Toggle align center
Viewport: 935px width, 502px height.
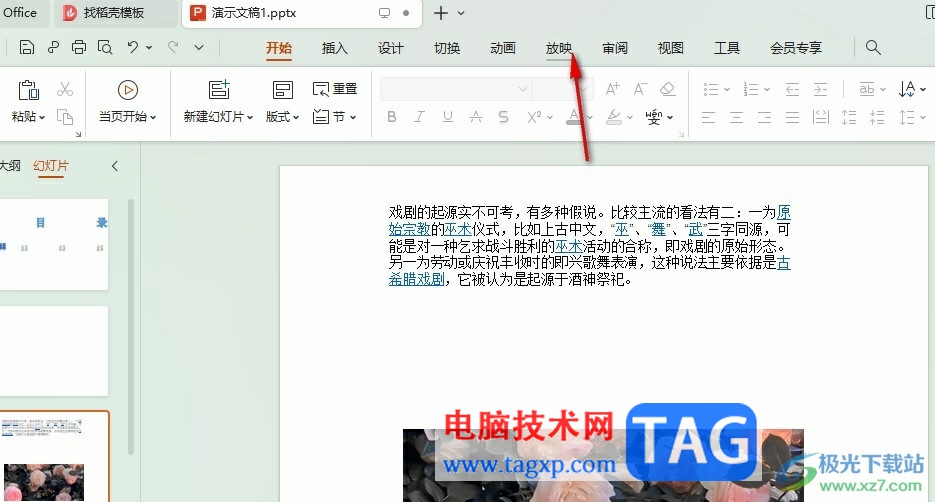click(x=736, y=117)
